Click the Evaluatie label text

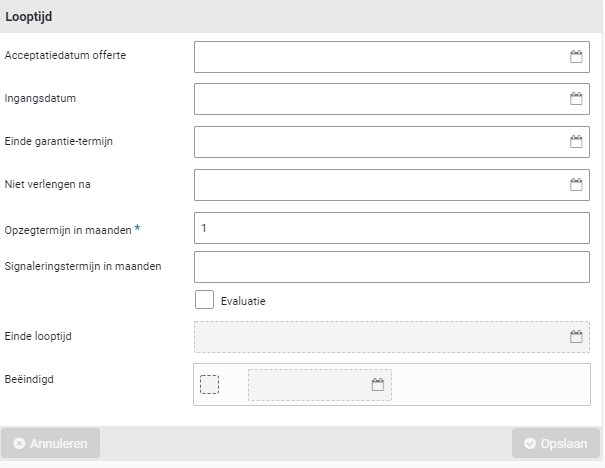243,301
